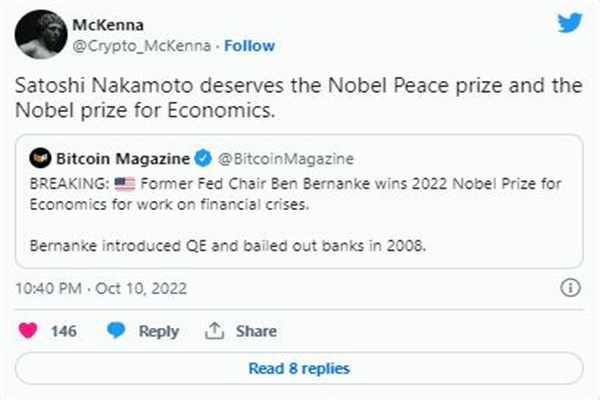The height and width of the screenshot is (400, 600).
Task: Click the Bitcoin Magazine avatar icon
Action: 43,160
